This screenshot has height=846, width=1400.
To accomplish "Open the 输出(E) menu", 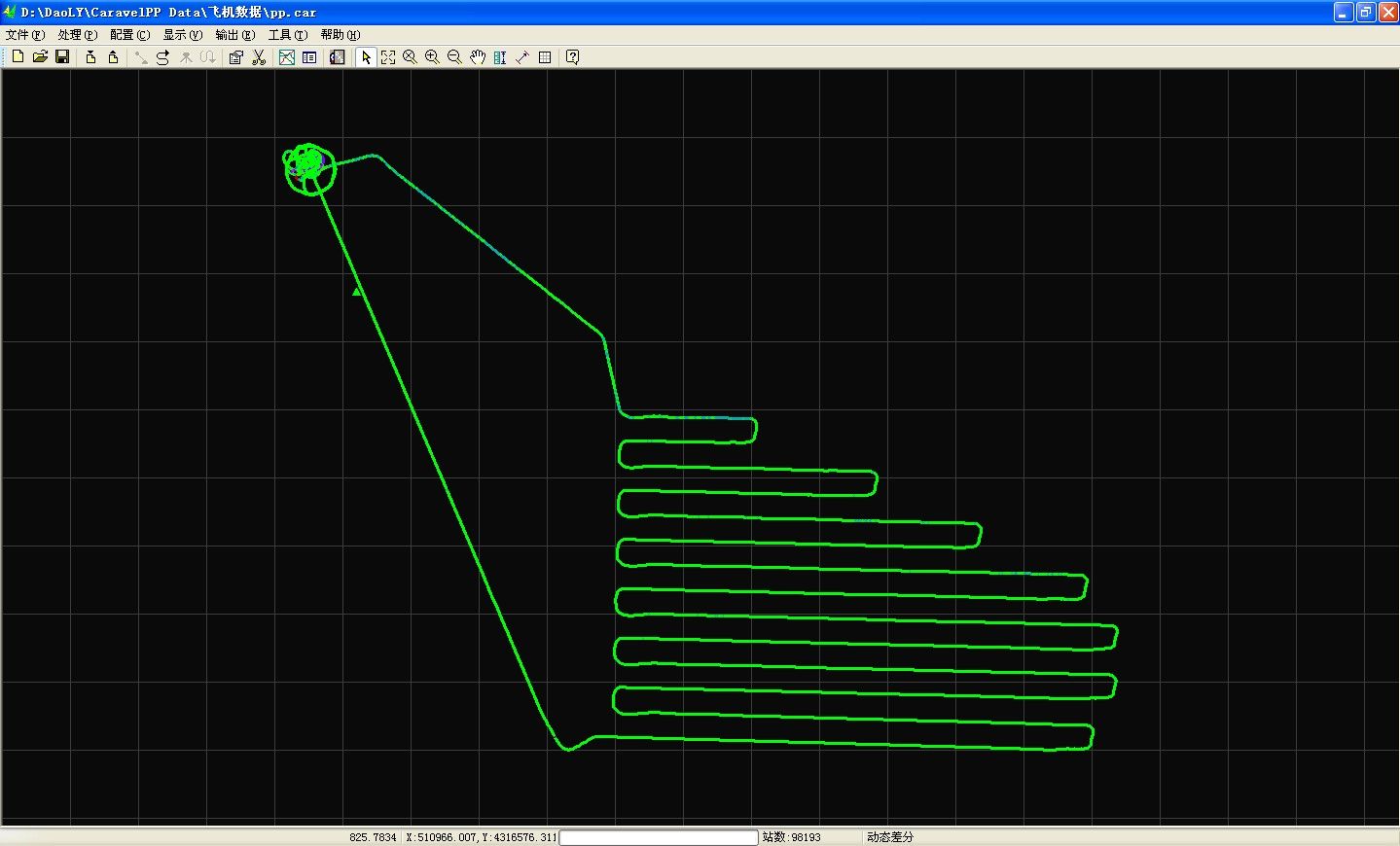I will (x=235, y=35).
